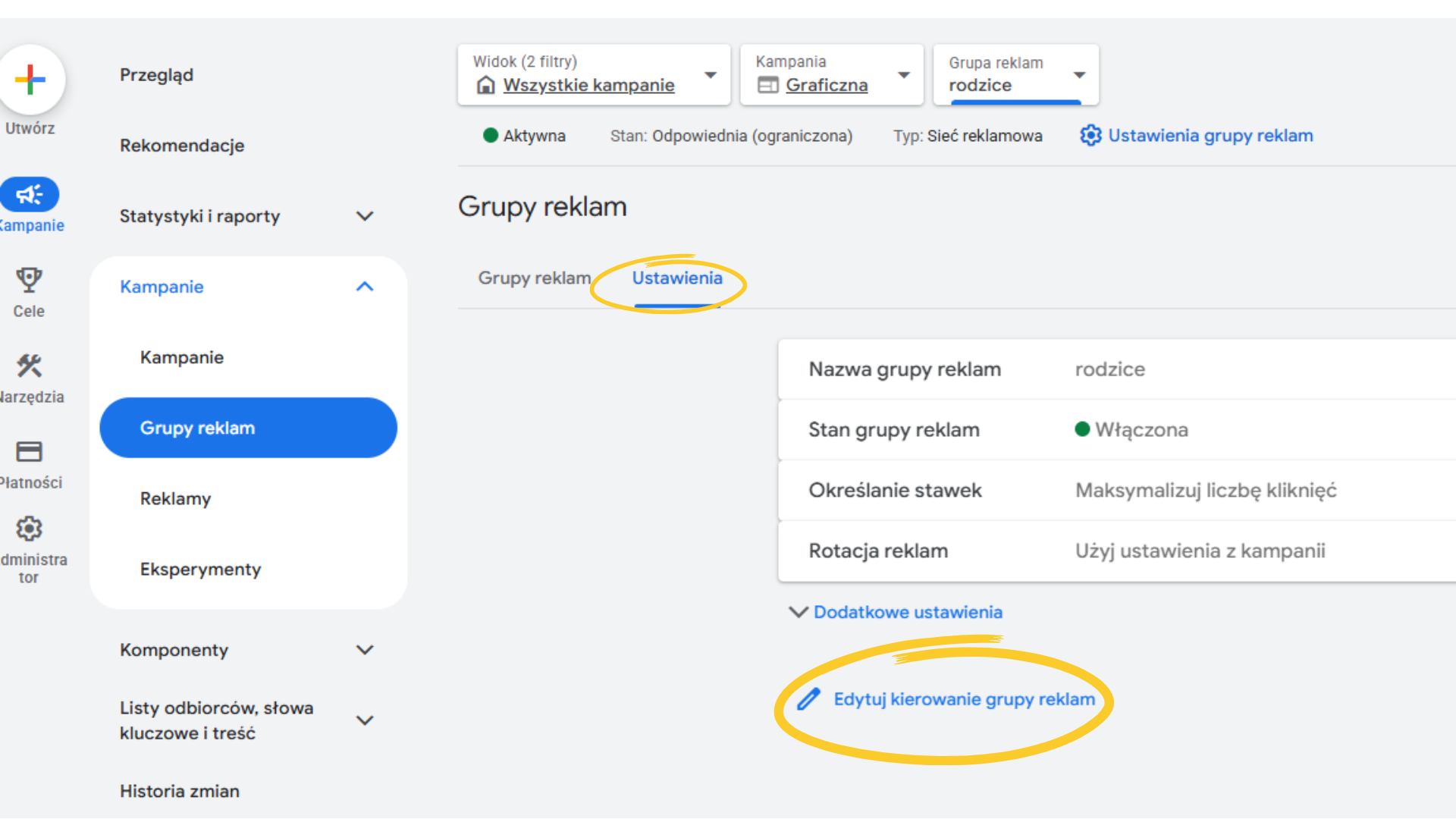Viewport: 1456px width, 819px height.
Task: Switch to the Grupy reklam tab
Action: tap(534, 278)
